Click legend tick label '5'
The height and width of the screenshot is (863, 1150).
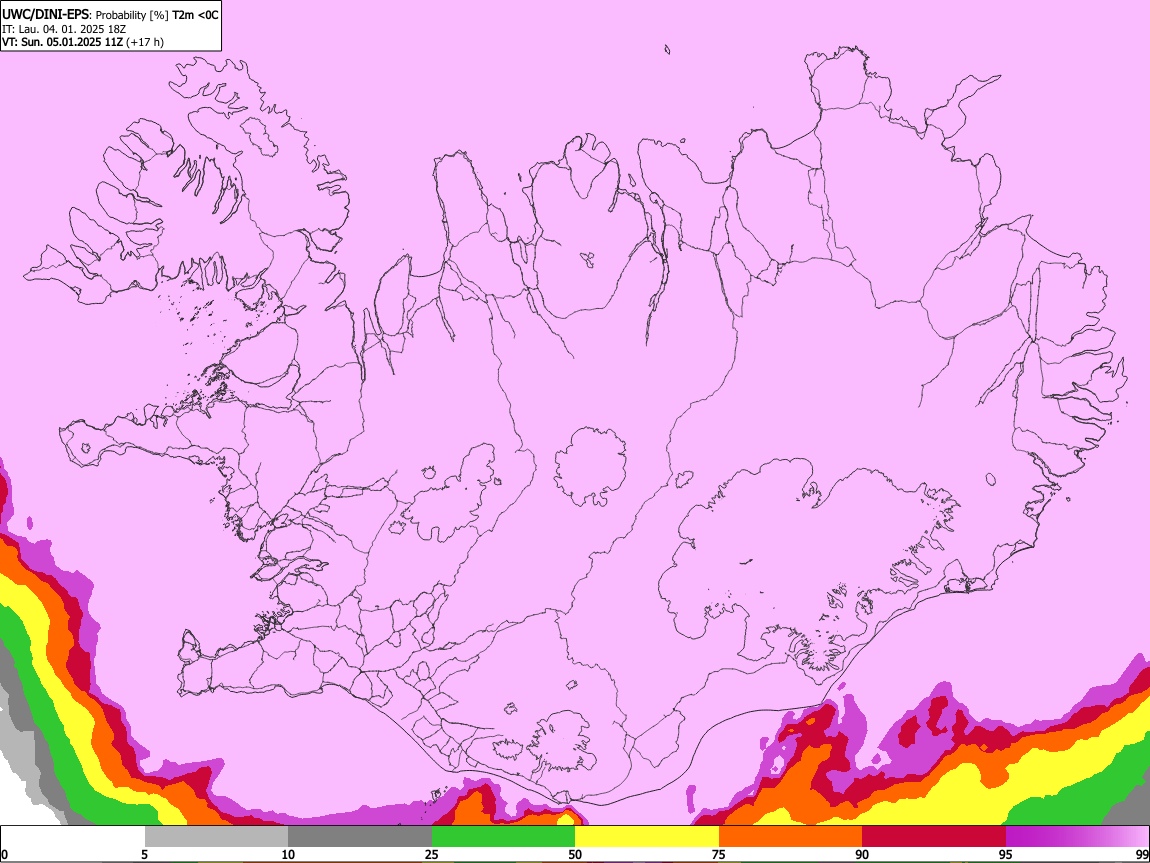click(144, 855)
